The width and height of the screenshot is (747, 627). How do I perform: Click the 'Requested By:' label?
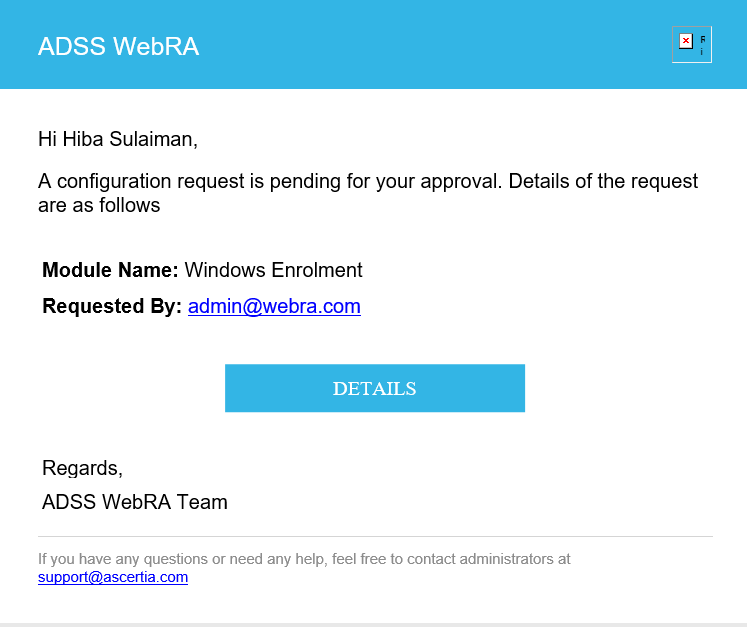112,306
